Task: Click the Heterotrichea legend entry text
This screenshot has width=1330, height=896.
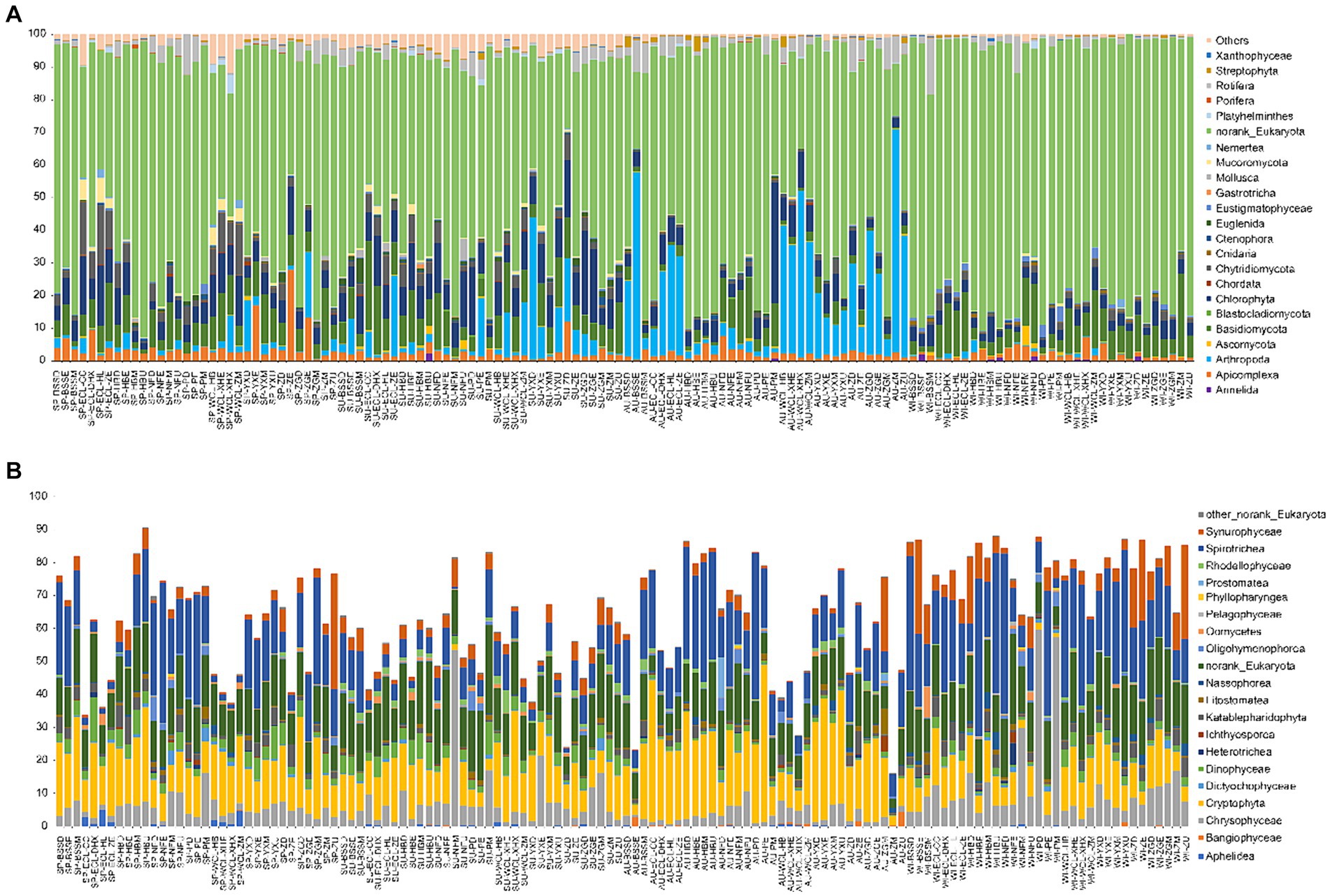Action: tap(1238, 752)
